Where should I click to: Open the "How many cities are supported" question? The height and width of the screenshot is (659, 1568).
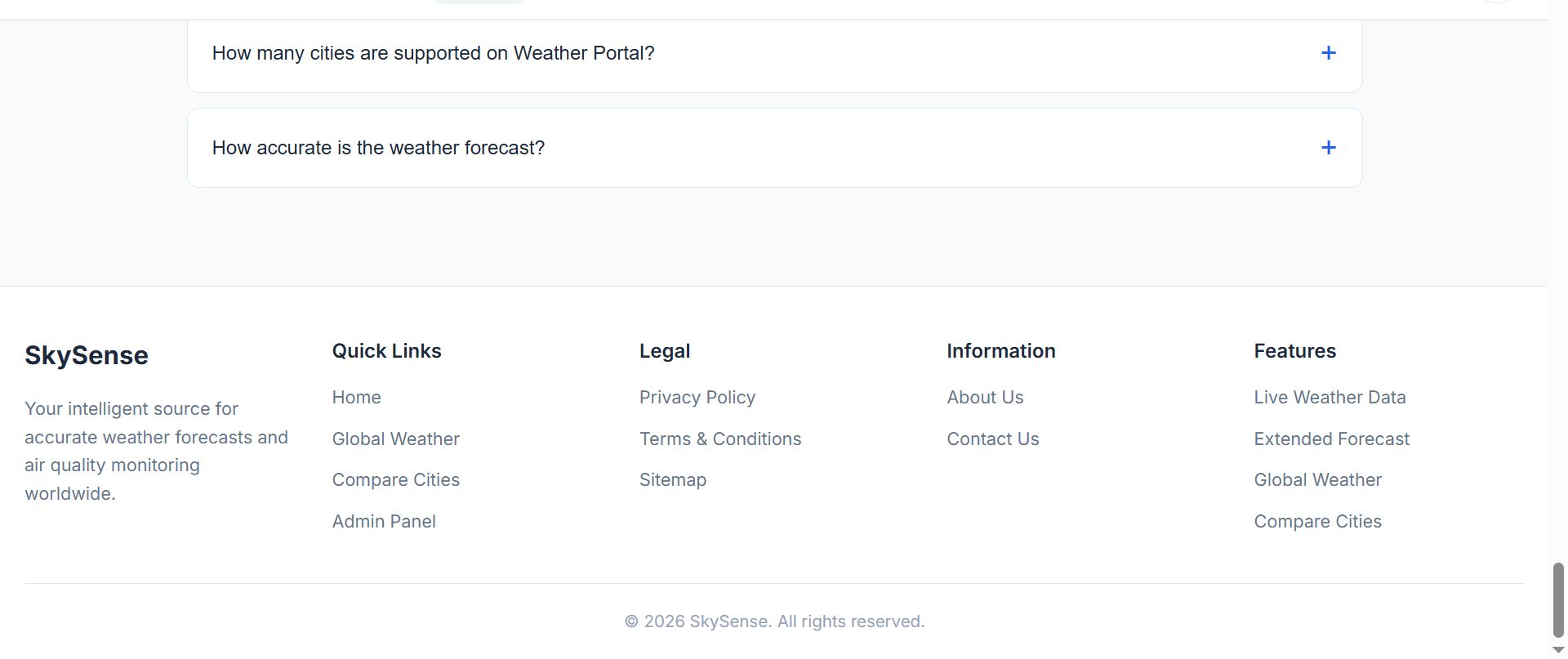click(433, 53)
